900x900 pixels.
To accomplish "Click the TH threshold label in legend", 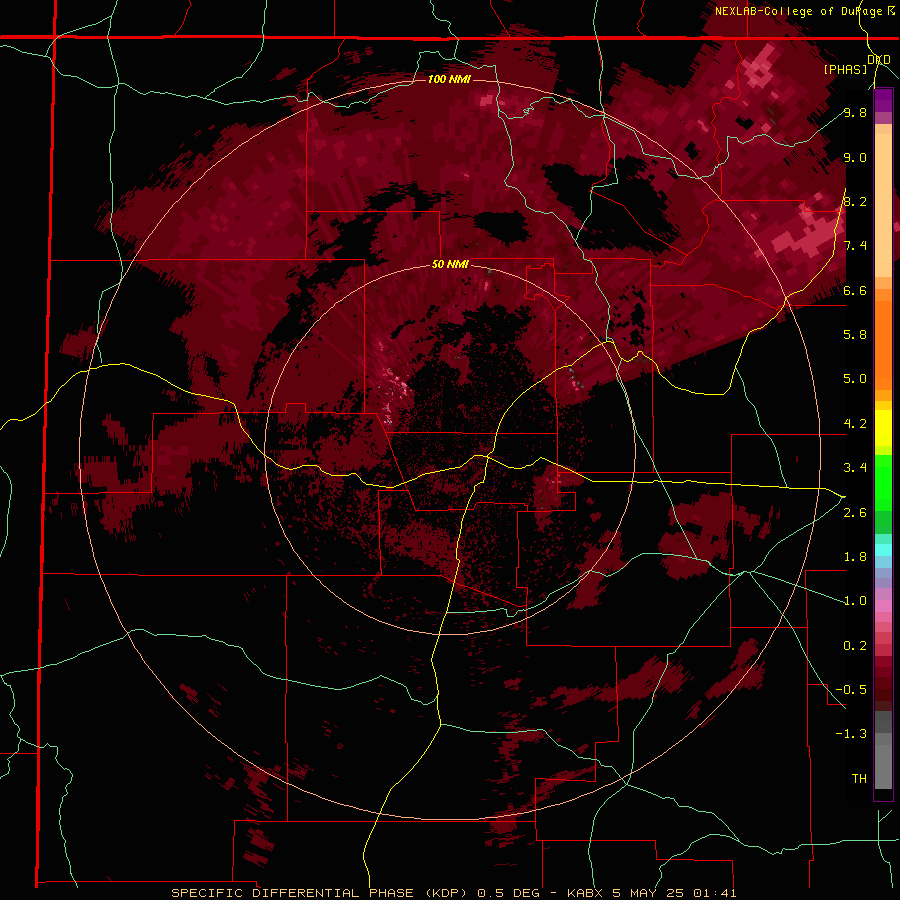I will click(859, 779).
